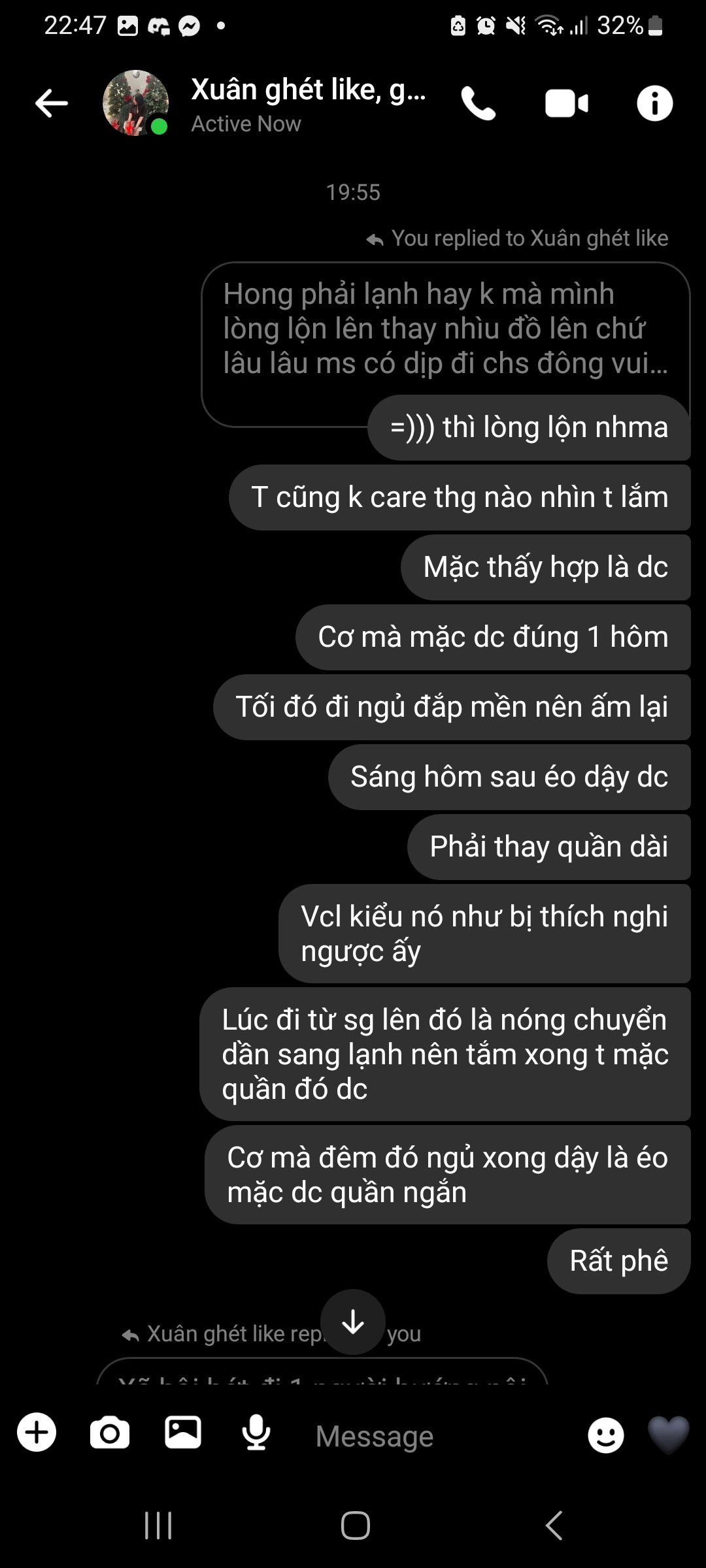Image resolution: width=706 pixels, height=1568 pixels.
Task: Send the heart reaction
Action: tap(668, 1435)
